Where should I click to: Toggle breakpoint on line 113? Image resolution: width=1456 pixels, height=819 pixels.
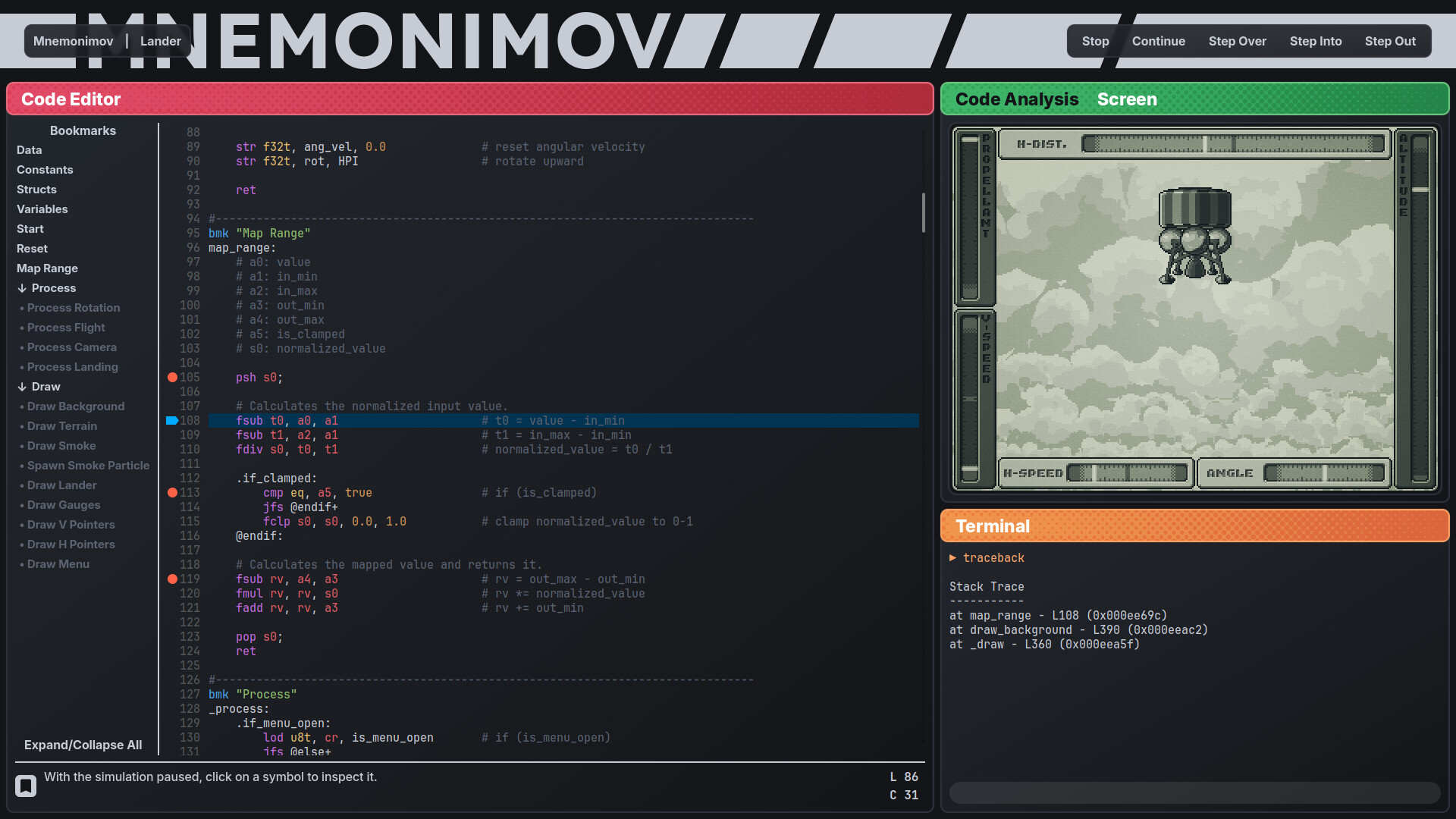point(172,492)
